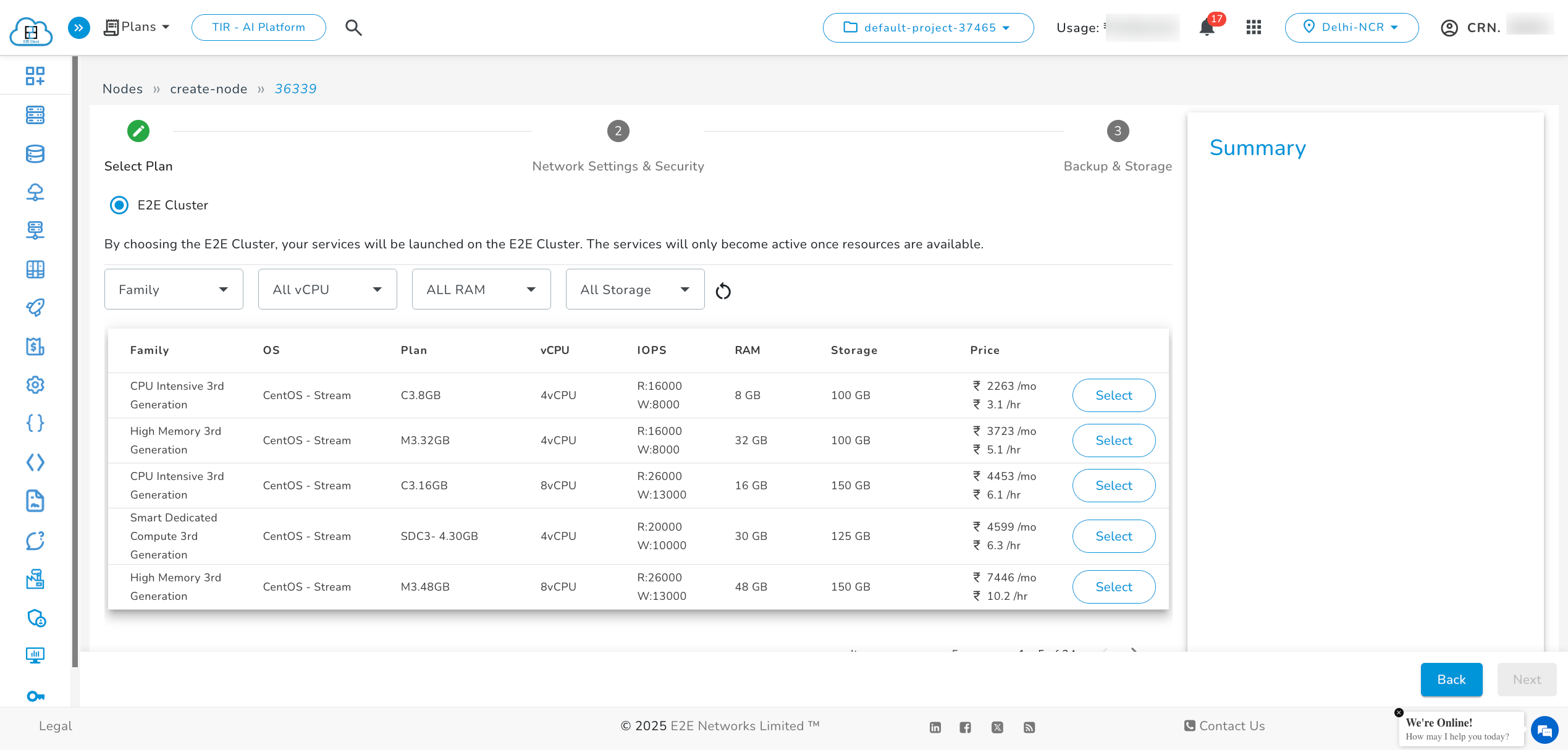Open the load balancer icon in the sidebar
The width and height of the screenshot is (1568, 750).
coord(35,230)
